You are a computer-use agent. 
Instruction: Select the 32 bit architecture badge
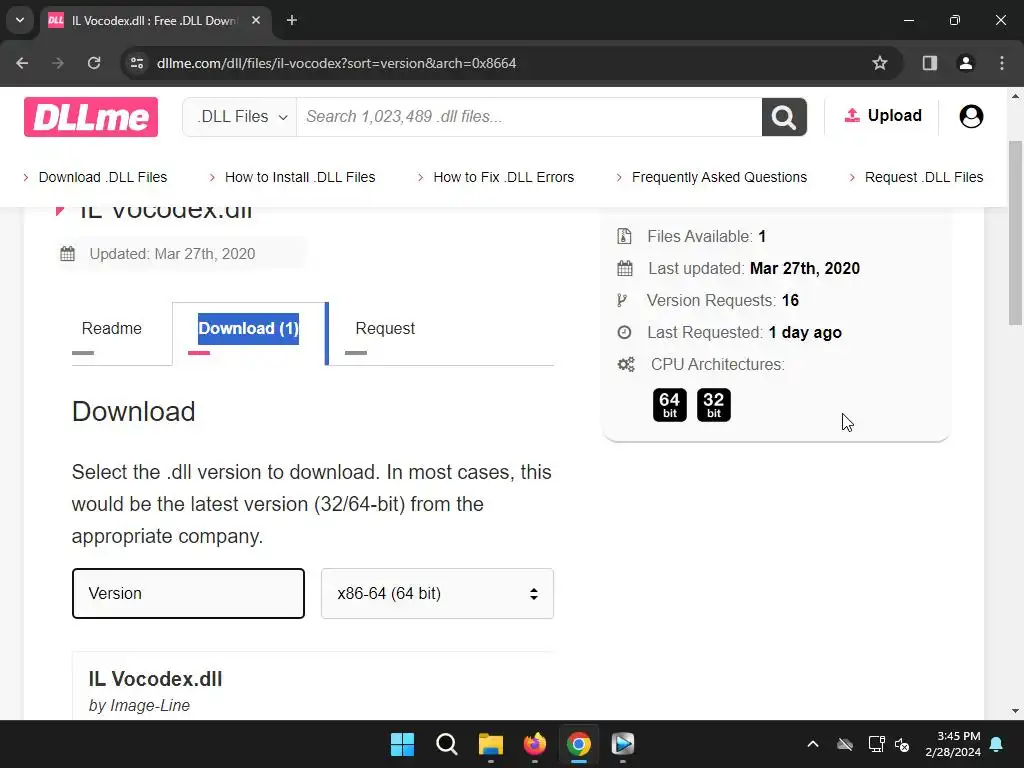point(713,405)
